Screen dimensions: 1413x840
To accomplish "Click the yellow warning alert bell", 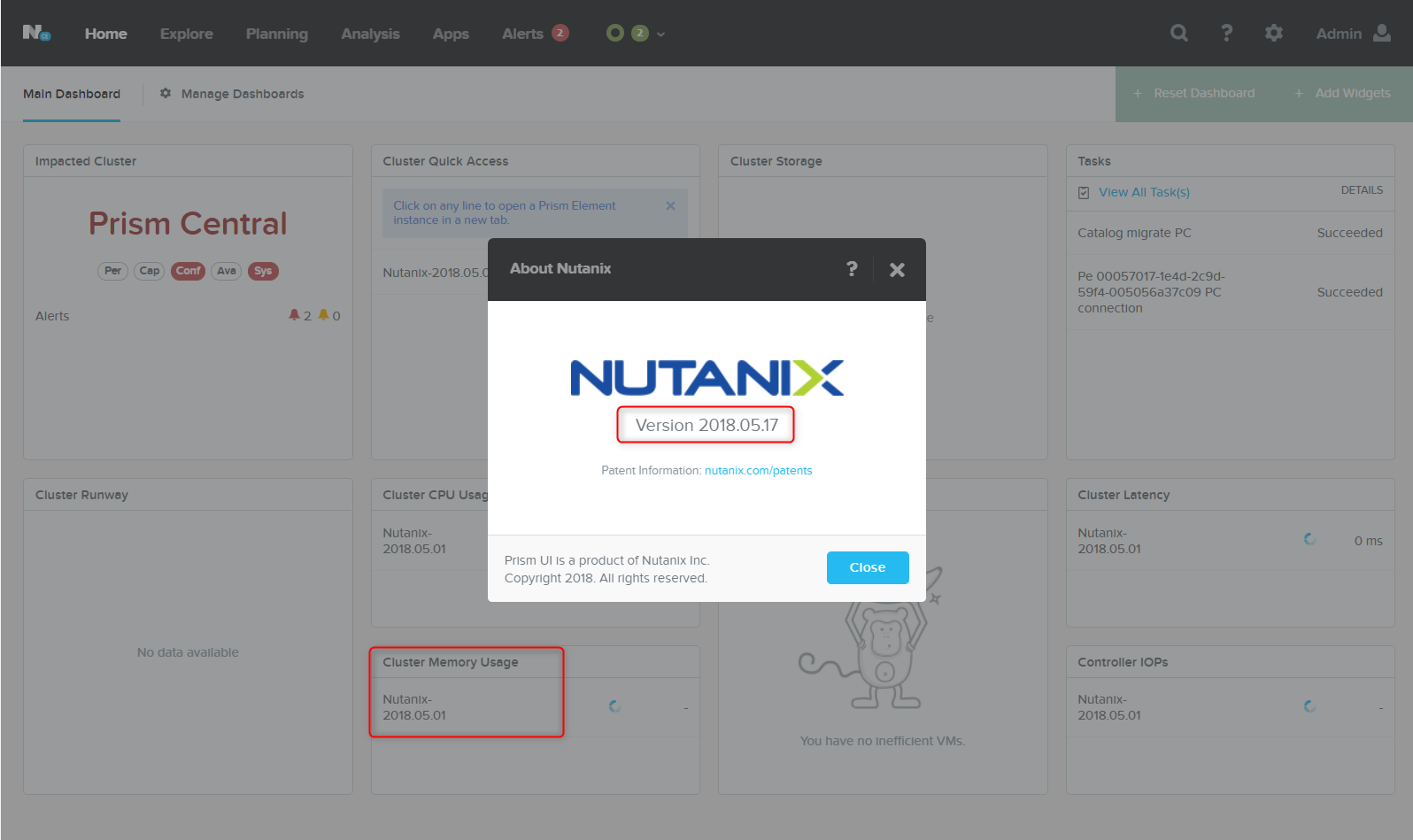I will click(323, 314).
